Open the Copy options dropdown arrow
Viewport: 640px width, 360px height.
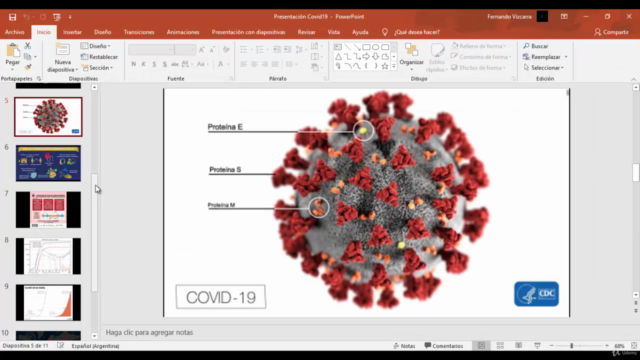tap(35, 57)
